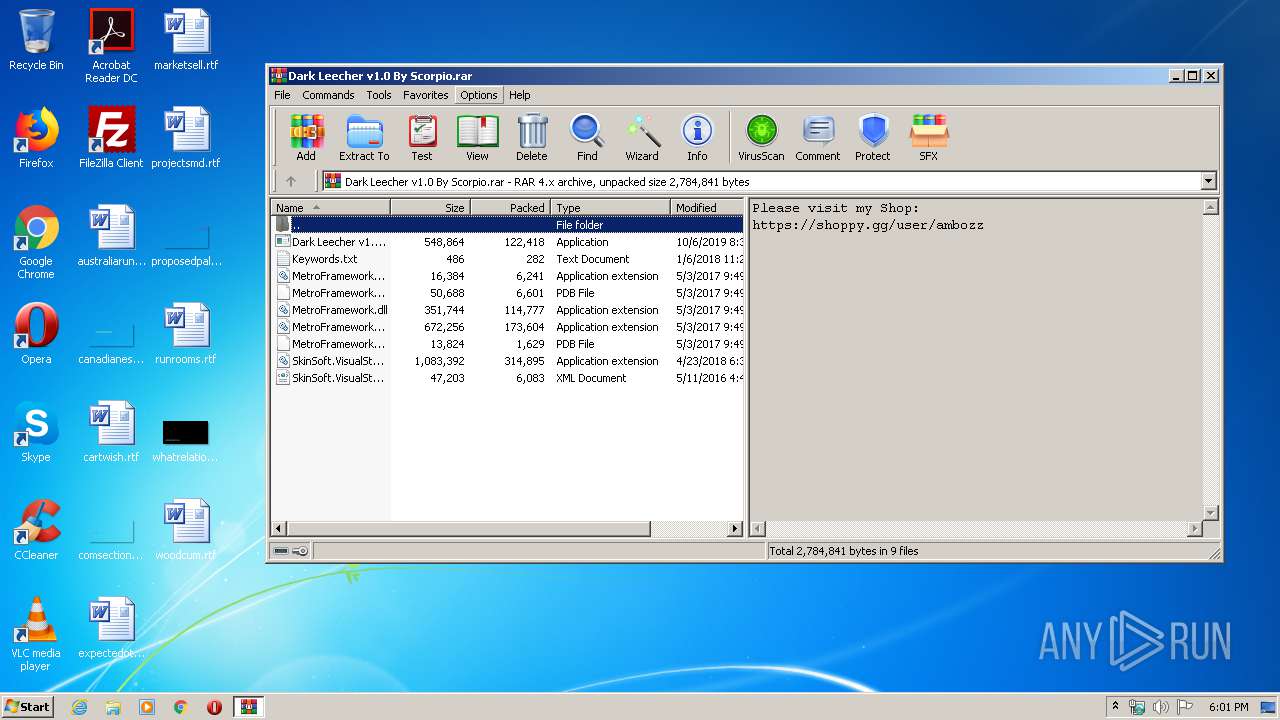
Task: Open the File menu
Action: tap(282, 95)
